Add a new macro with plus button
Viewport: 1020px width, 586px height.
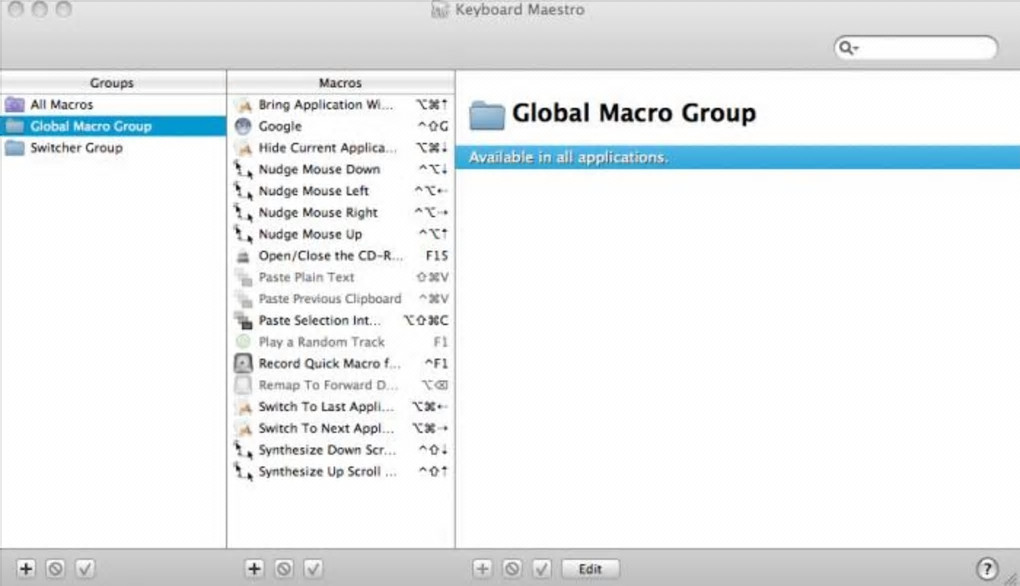[254, 569]
